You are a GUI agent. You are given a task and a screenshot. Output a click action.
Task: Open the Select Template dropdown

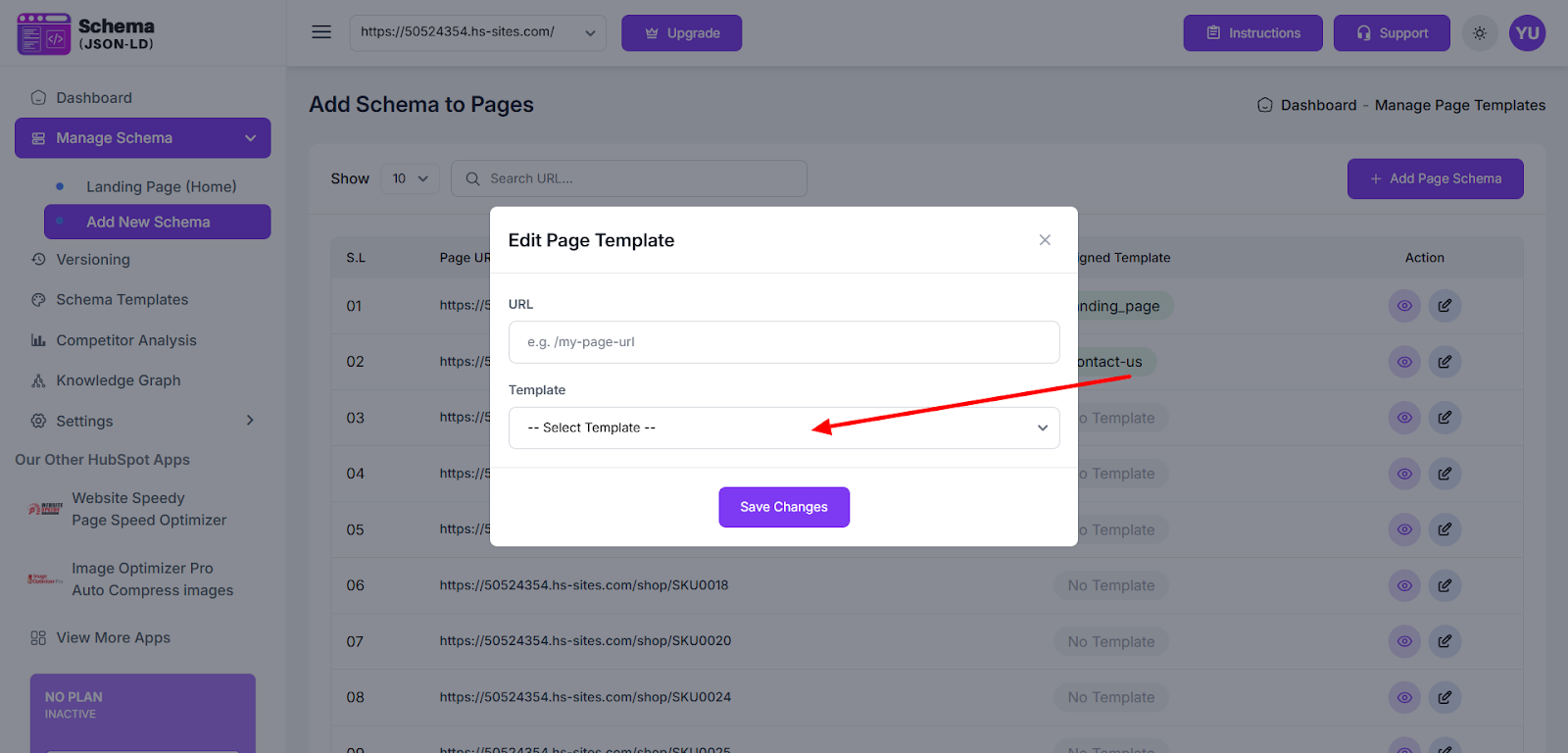(784, 427)
